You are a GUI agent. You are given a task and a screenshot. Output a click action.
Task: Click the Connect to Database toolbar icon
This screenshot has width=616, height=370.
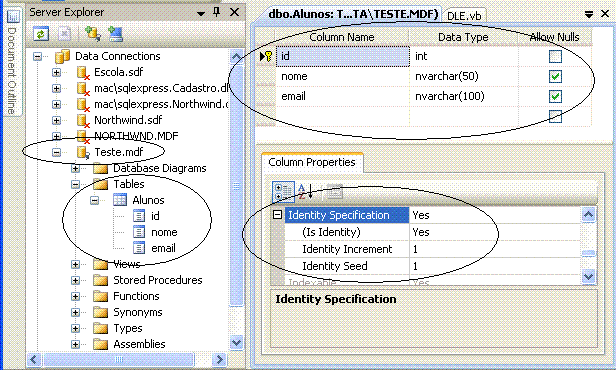click(x=93, y=34)
